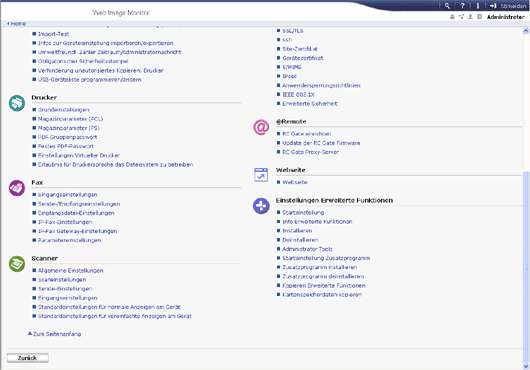
Task: Open PDF-Gruppenpasswort link
Action: point(68,137)
